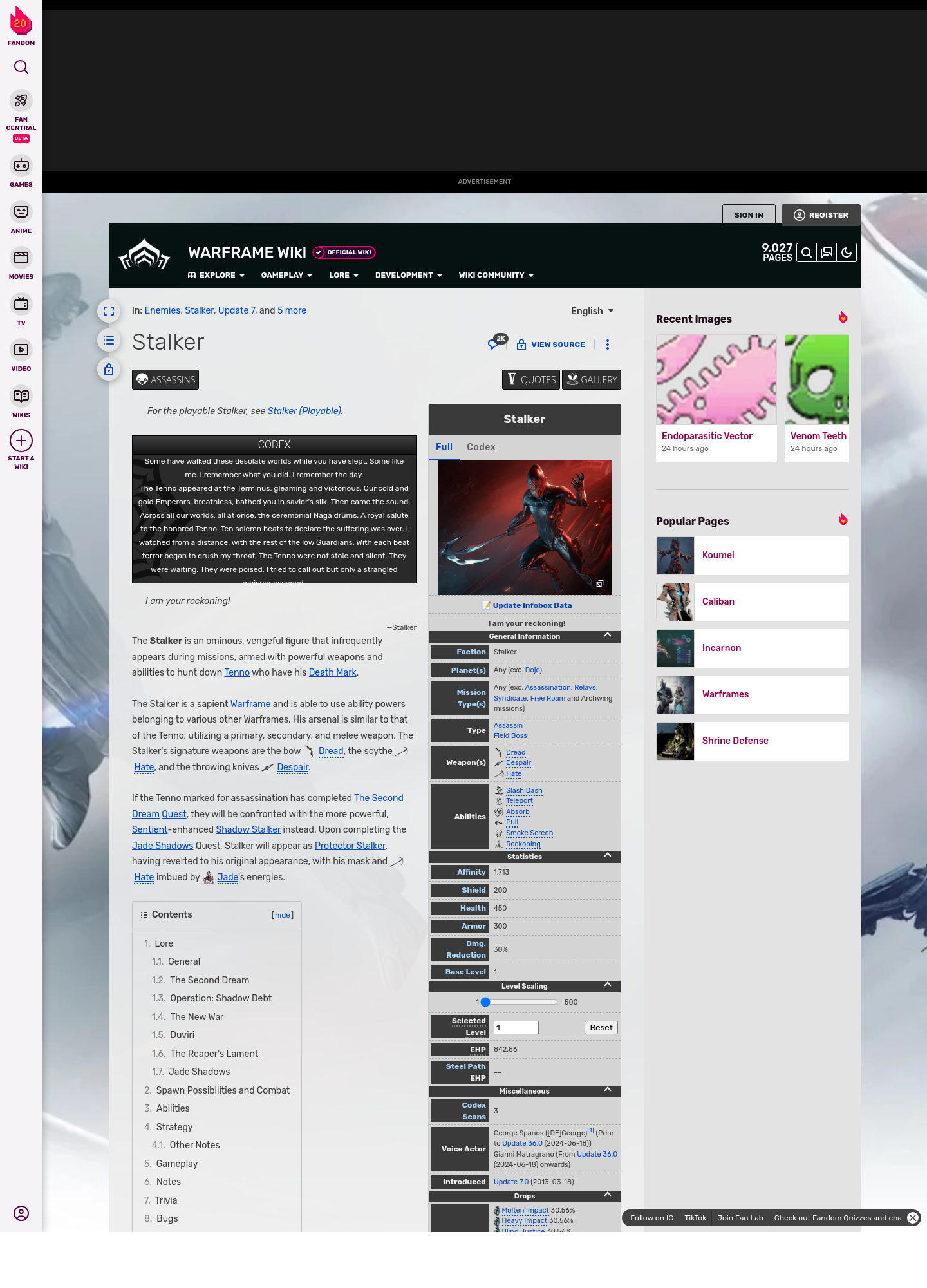Open the Wikis book icon

pyautogui.click(x=21, y=395)
